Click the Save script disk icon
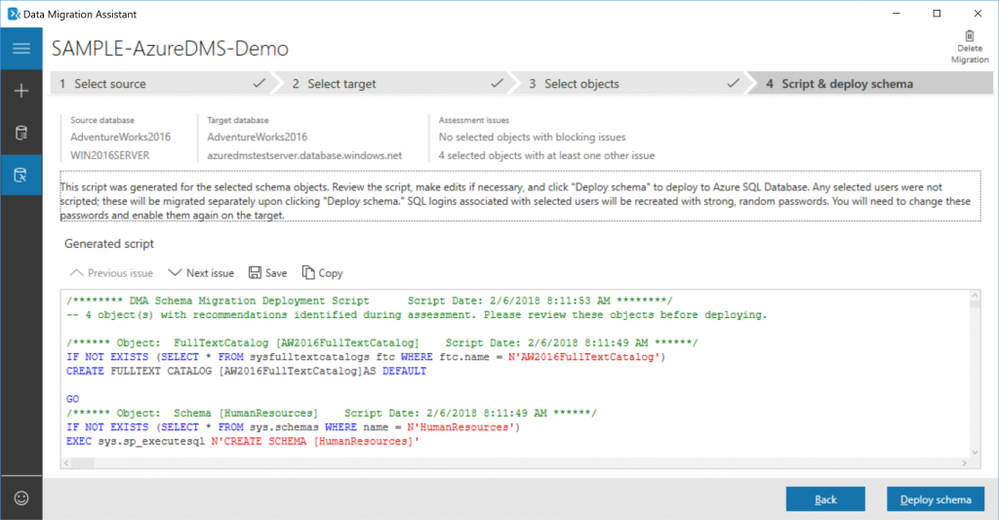The width and height of the screenshot is (999, 520). pyautogui.click(x=255, y=273)
